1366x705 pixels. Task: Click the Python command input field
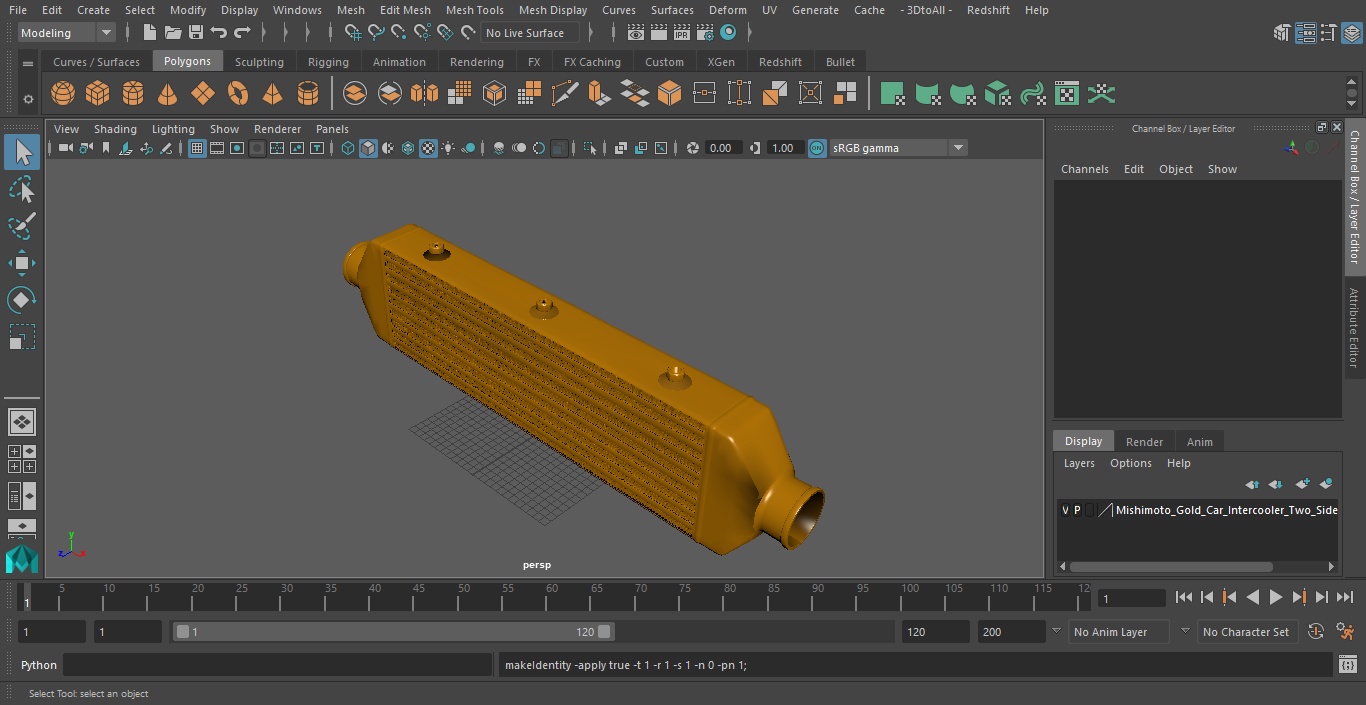coord(278,665)
